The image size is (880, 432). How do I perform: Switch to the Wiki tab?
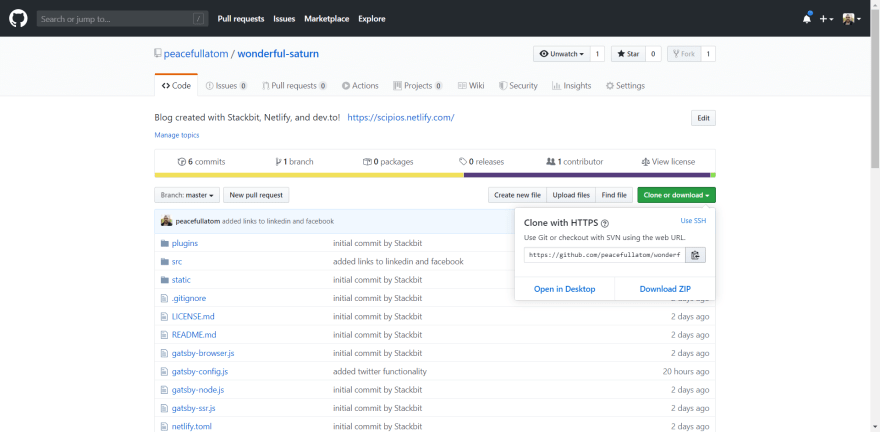click(471, 86)
